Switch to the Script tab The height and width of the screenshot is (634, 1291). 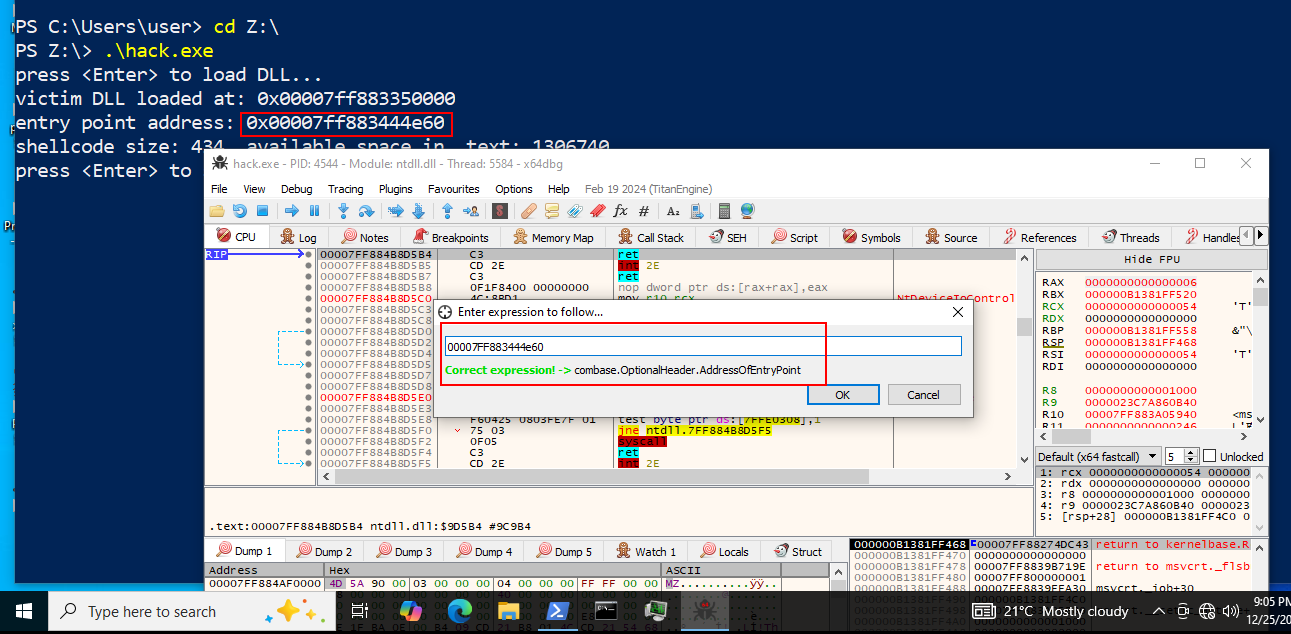point(793,237)
